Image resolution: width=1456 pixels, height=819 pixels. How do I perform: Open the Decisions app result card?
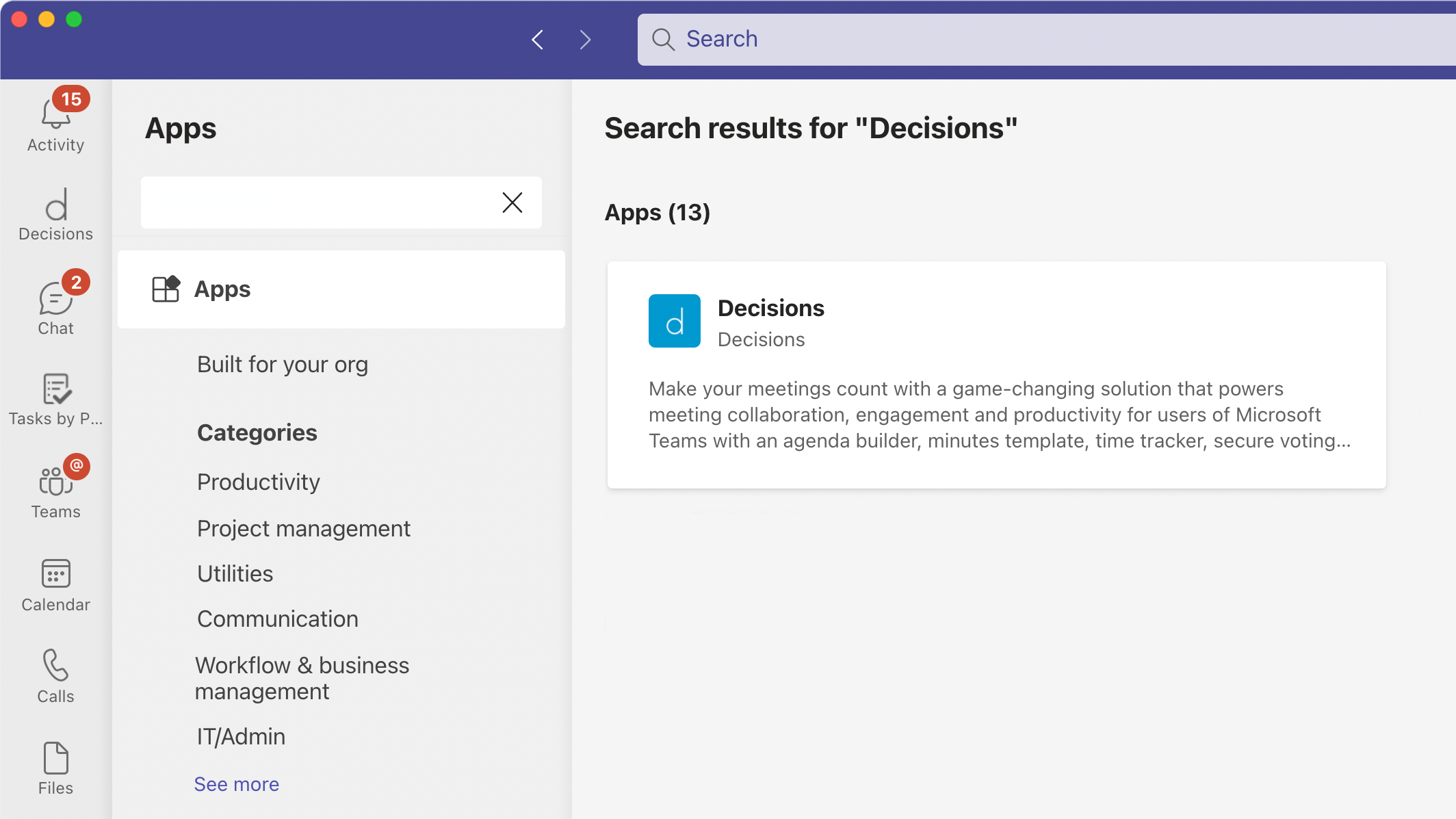[997, 375]
